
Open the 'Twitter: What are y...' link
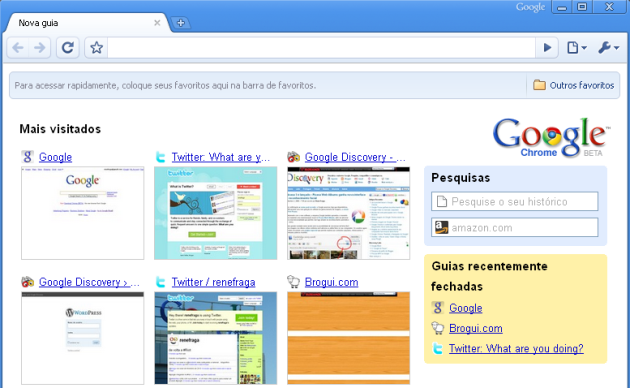click(221, 157)
